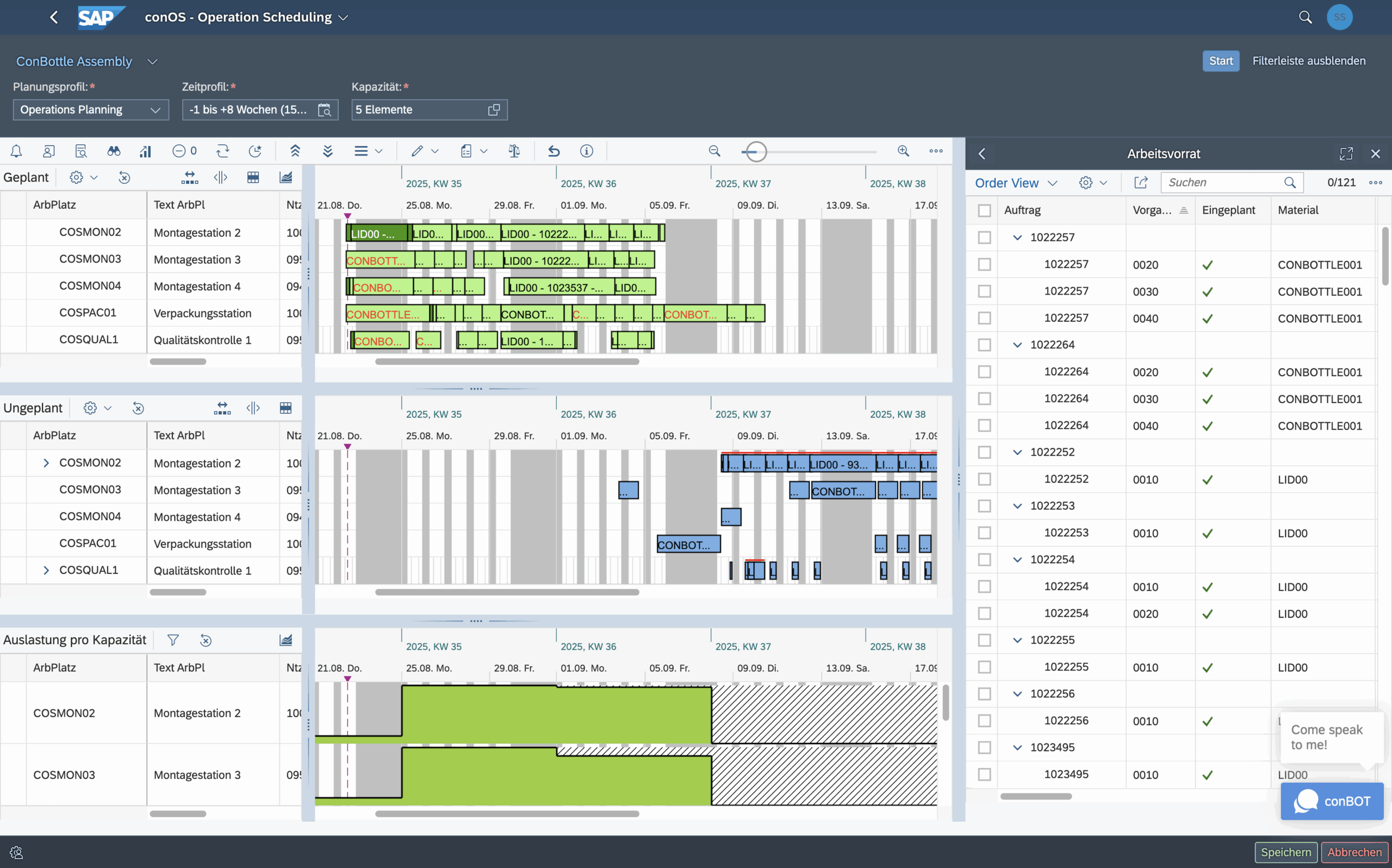Click the collapse all double-chevron up icon

(295, 151)
